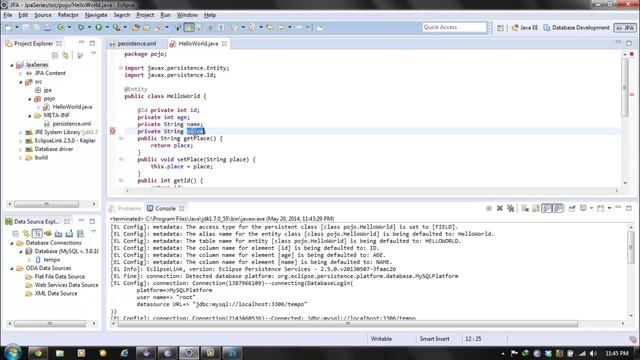Screen dimensions: 640x360
Task: Open the Navigate menu
Action: 96,15
